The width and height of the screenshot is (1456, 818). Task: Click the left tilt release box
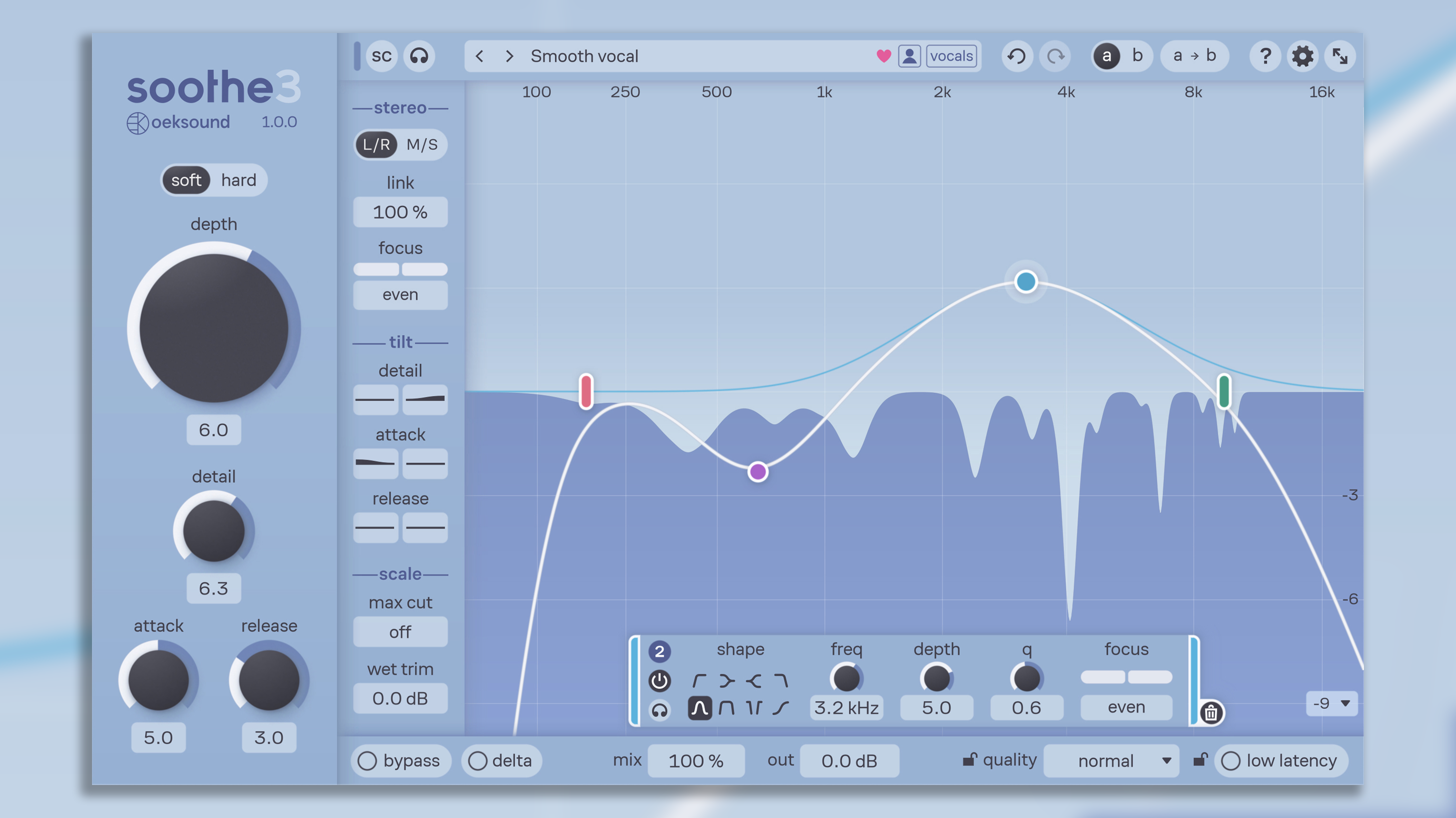tap(375, 527)
